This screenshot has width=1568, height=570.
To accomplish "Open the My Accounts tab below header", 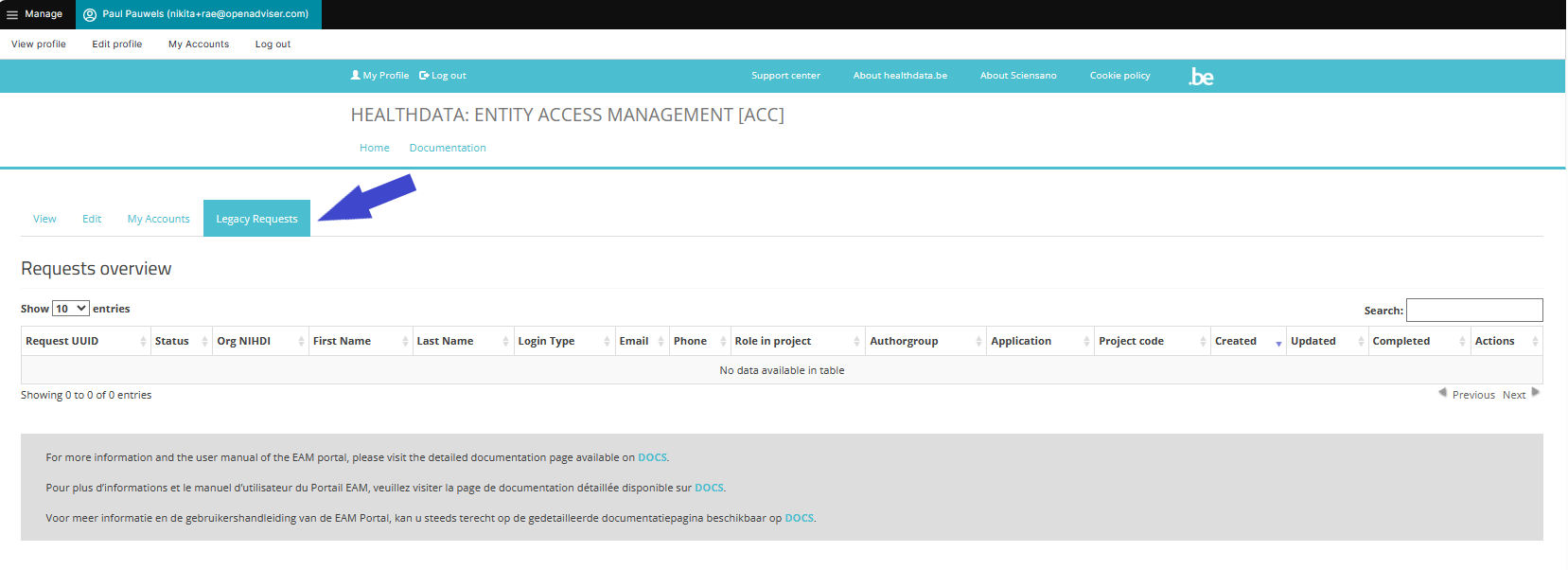I will pyautogui.click(x=158, y=219).
